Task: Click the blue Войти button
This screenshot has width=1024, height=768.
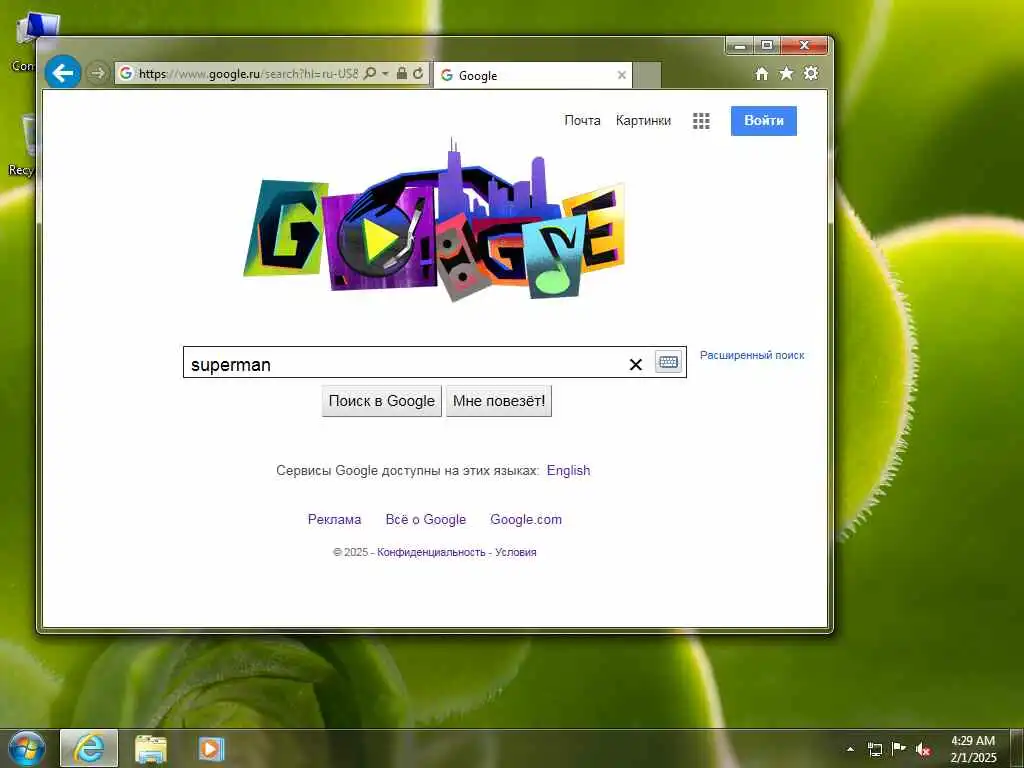Action: coord(763,121)
